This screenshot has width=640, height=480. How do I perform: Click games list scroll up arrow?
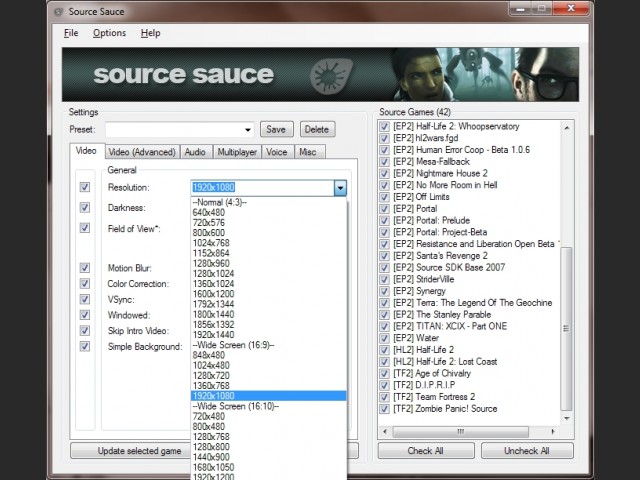pos(567,128)
